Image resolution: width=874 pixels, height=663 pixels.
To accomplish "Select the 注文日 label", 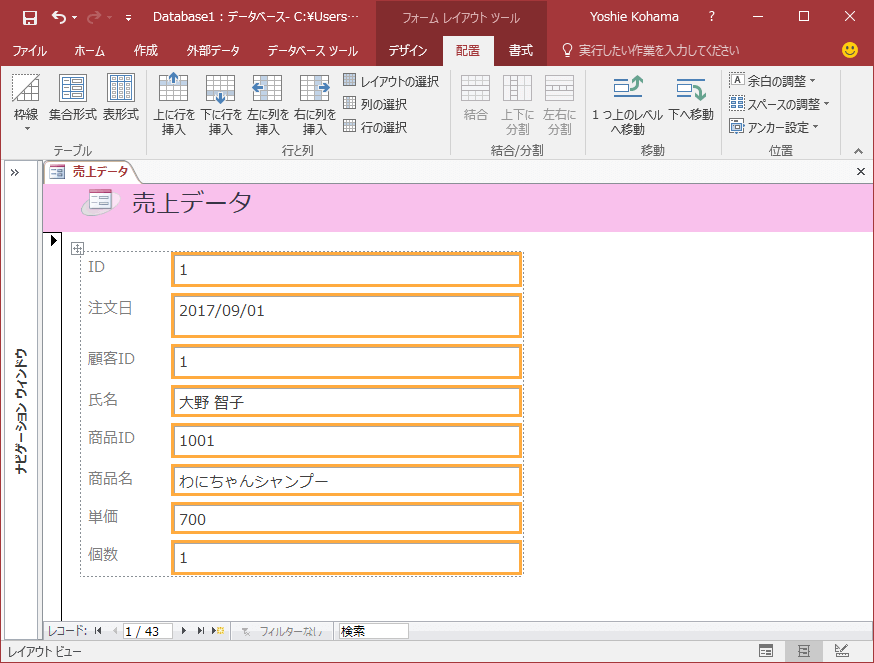I will point(110,308).
